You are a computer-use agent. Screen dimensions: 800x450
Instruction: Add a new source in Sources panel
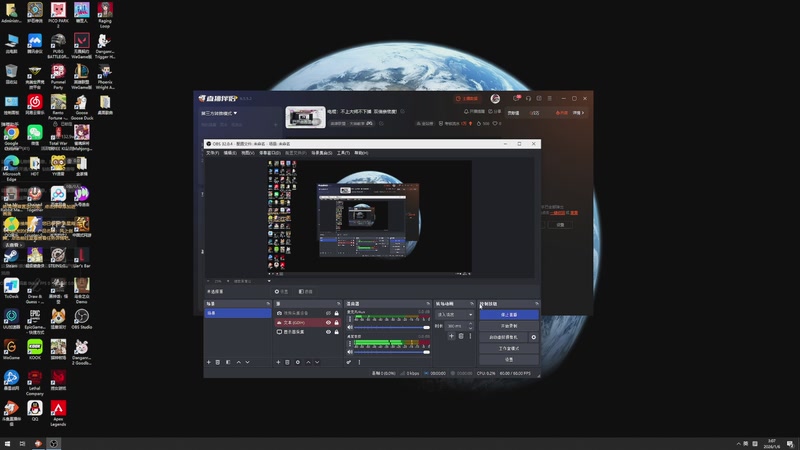point(278,362)
